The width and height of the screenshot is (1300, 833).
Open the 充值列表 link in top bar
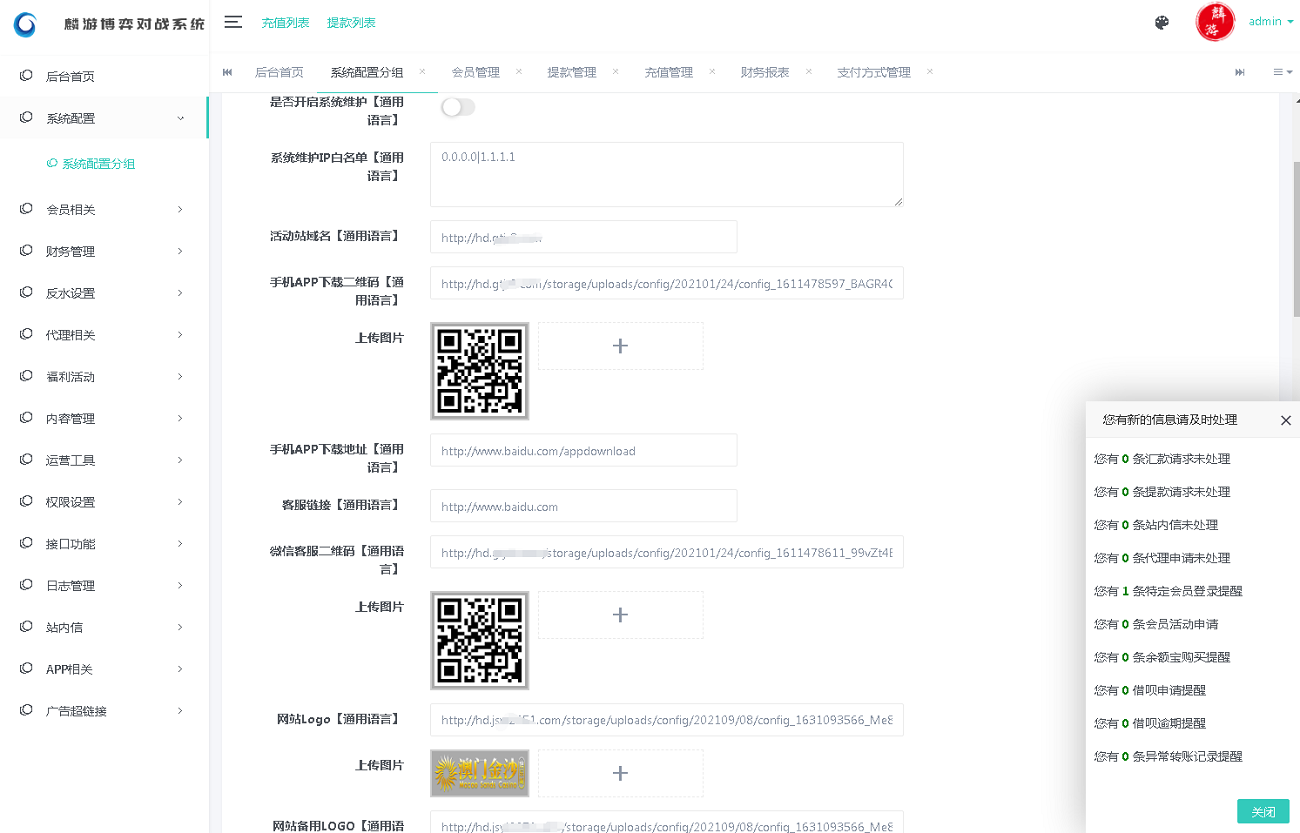pyautogui.click(x=286, y=22)
